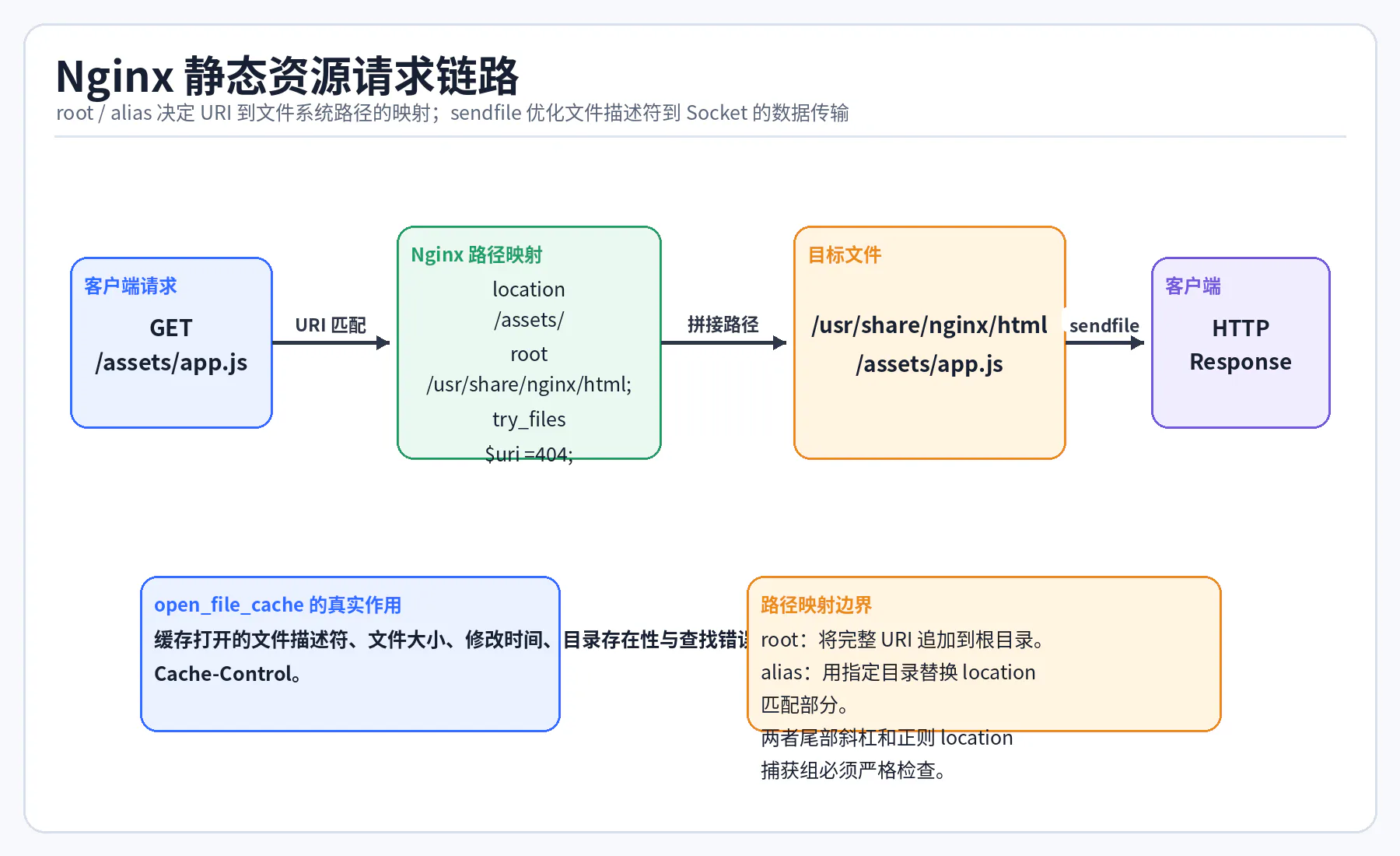Click the '匹配部分。' line
1400x856 pixels.
coord(805,705)
